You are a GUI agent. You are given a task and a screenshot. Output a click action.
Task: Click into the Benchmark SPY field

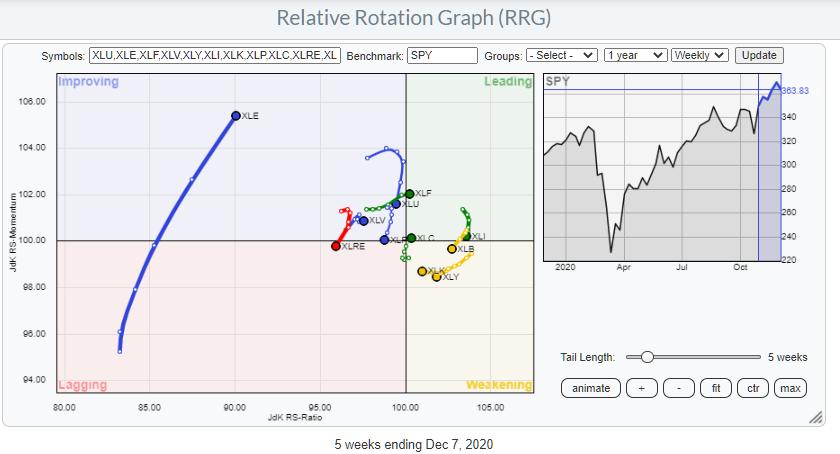click(442, 56)
